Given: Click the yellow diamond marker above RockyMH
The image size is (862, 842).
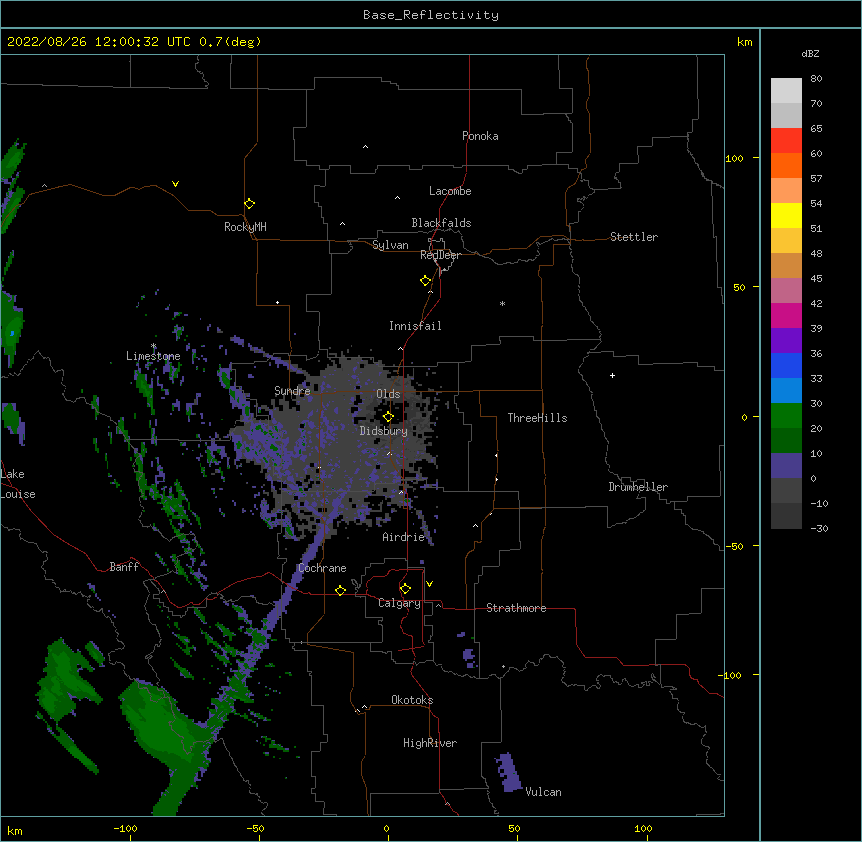Looking at the screenshot, I should pos(249,204).
